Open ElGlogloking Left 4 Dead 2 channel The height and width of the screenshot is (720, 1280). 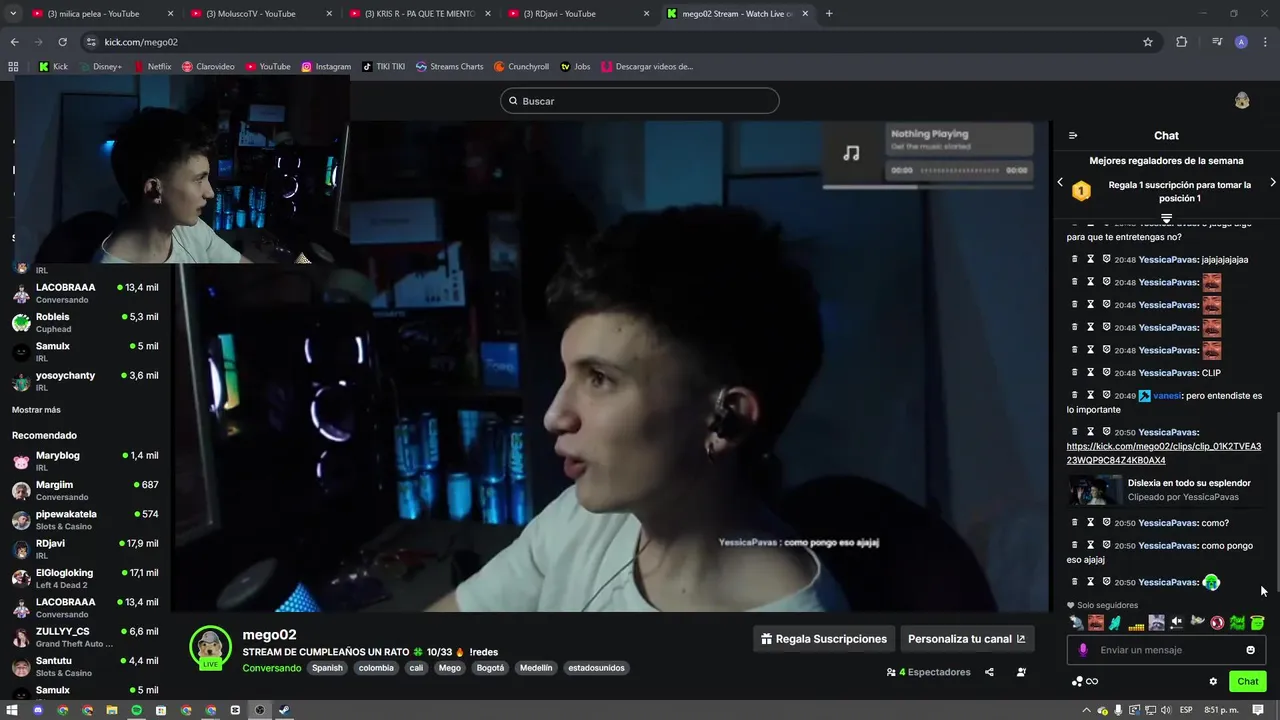(x=85, y=578)
